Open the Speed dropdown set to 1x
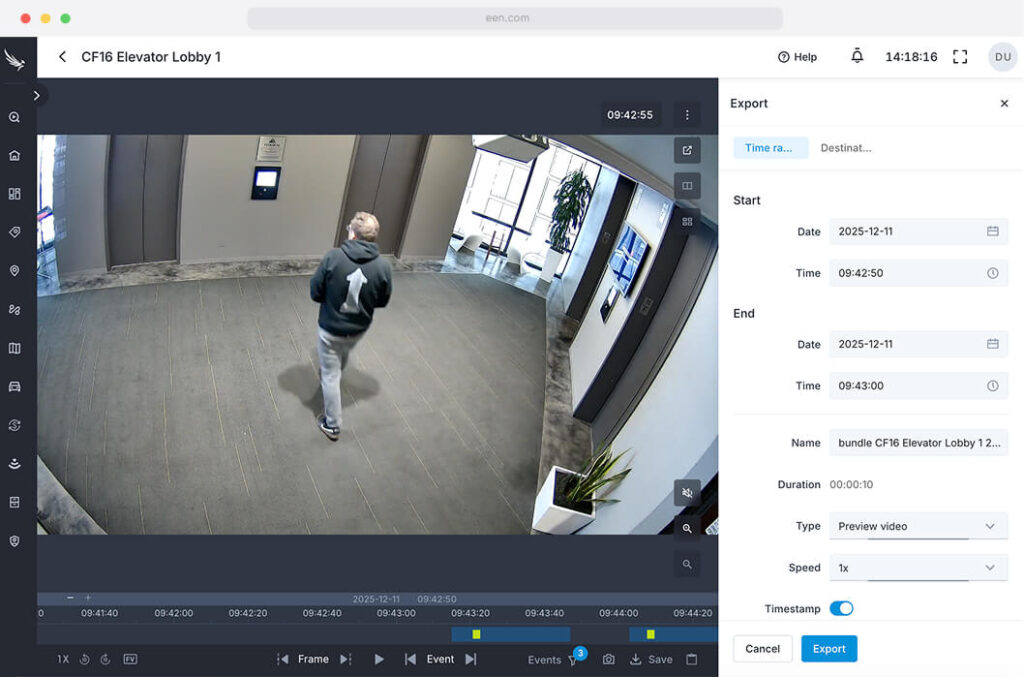This screenshot has height=677, width=1024. [x=918, y=568]
